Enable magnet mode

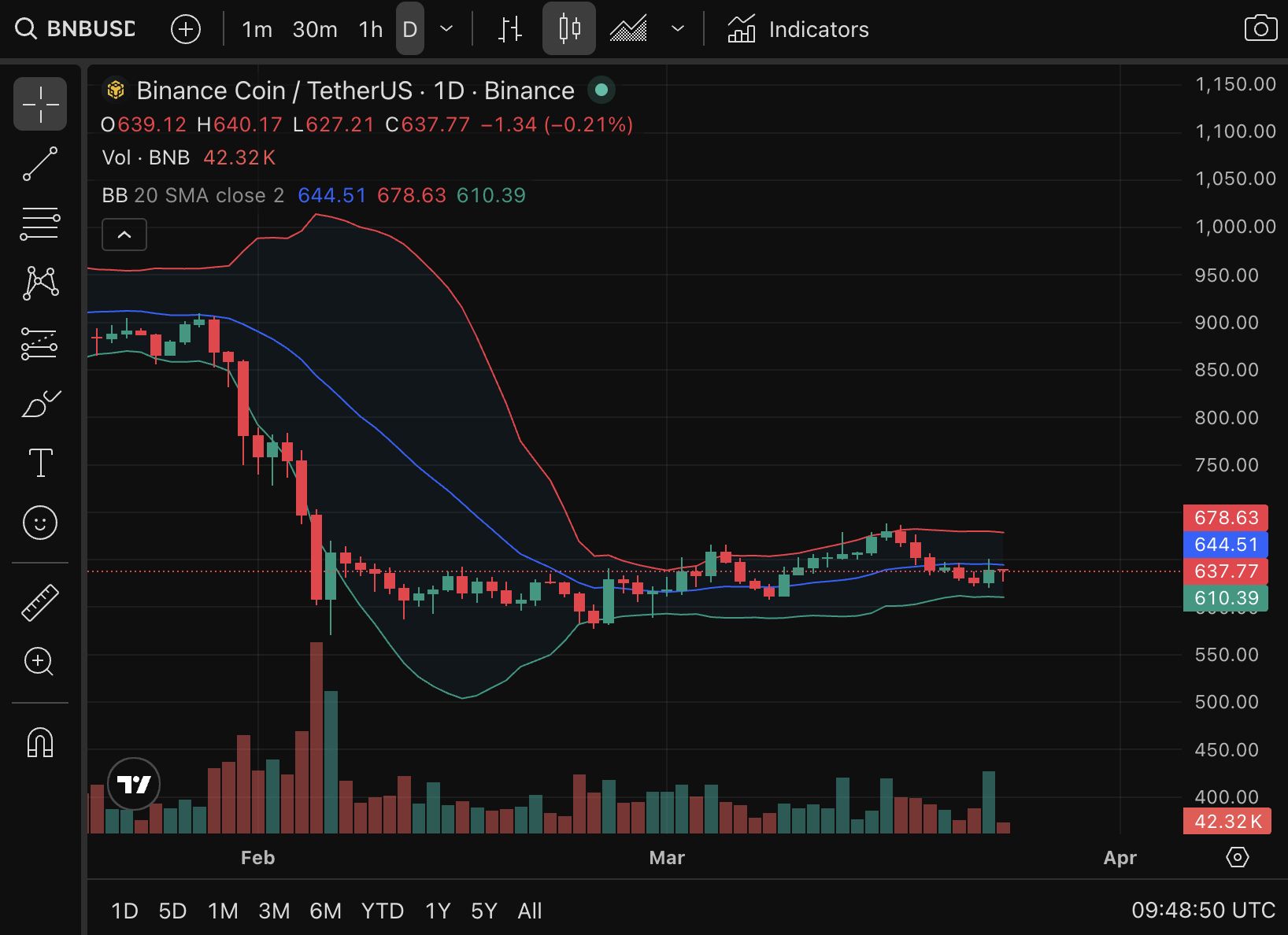(39, 741)
